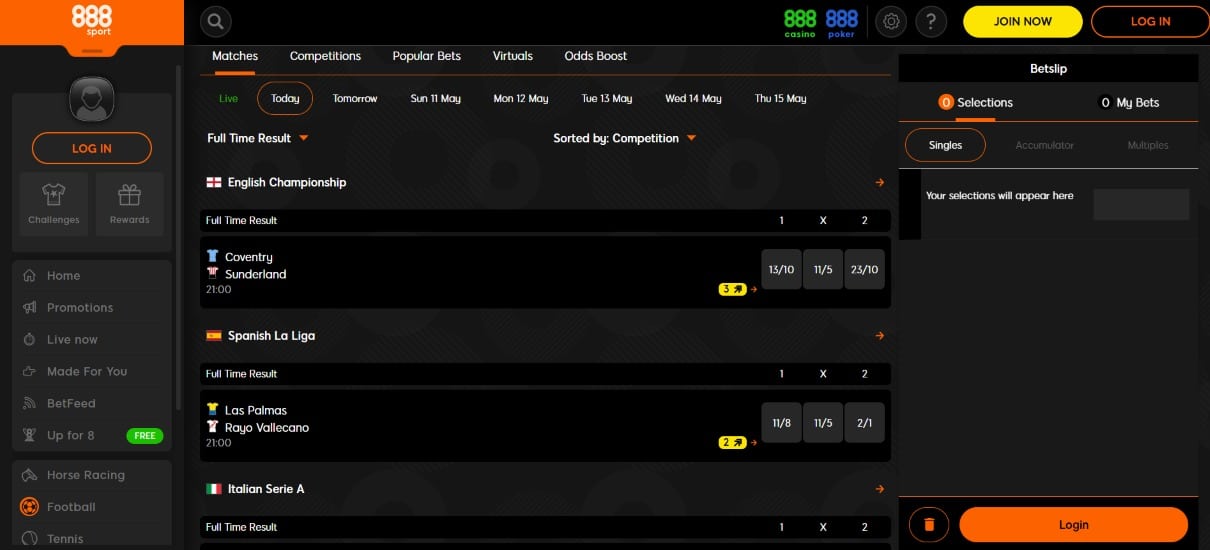Click JOIN NOW button

pos(1023,21)
